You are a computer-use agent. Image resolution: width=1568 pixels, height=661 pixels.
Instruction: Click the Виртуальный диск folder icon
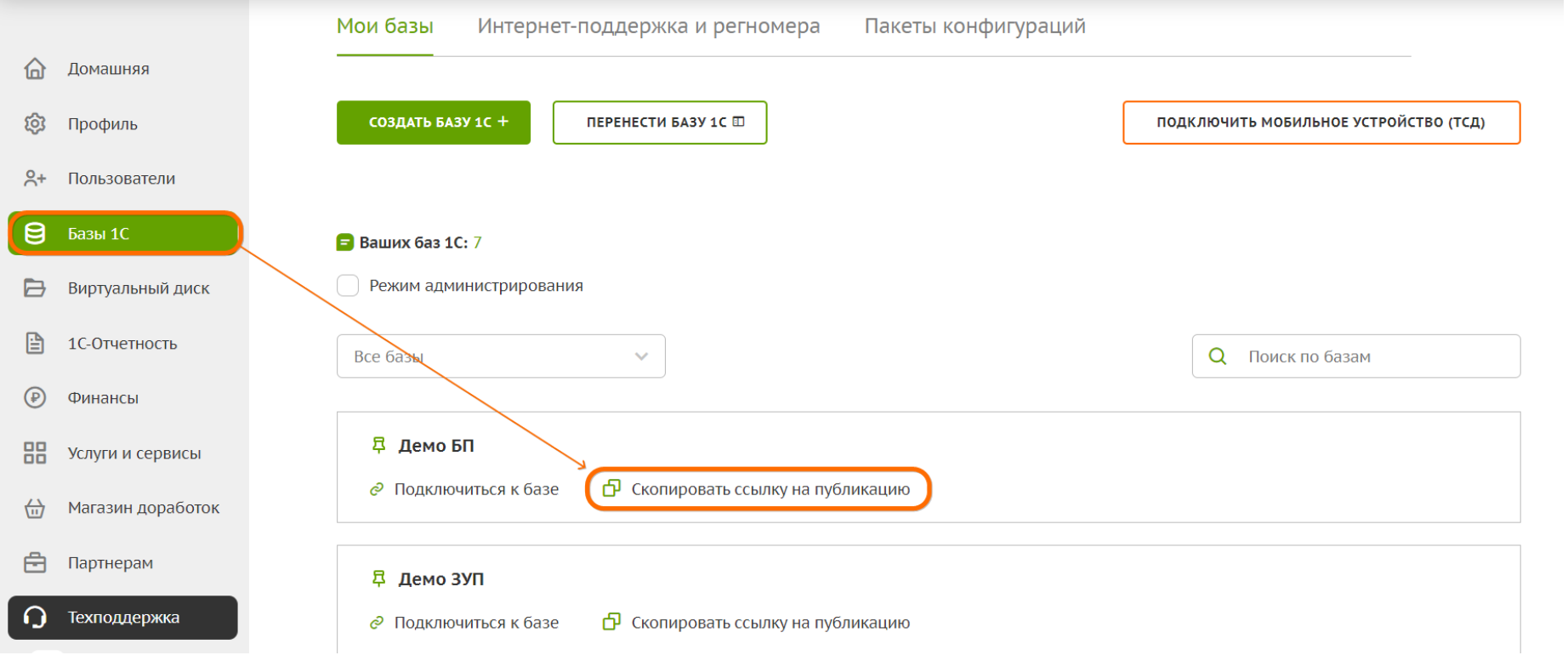(35, 288)
